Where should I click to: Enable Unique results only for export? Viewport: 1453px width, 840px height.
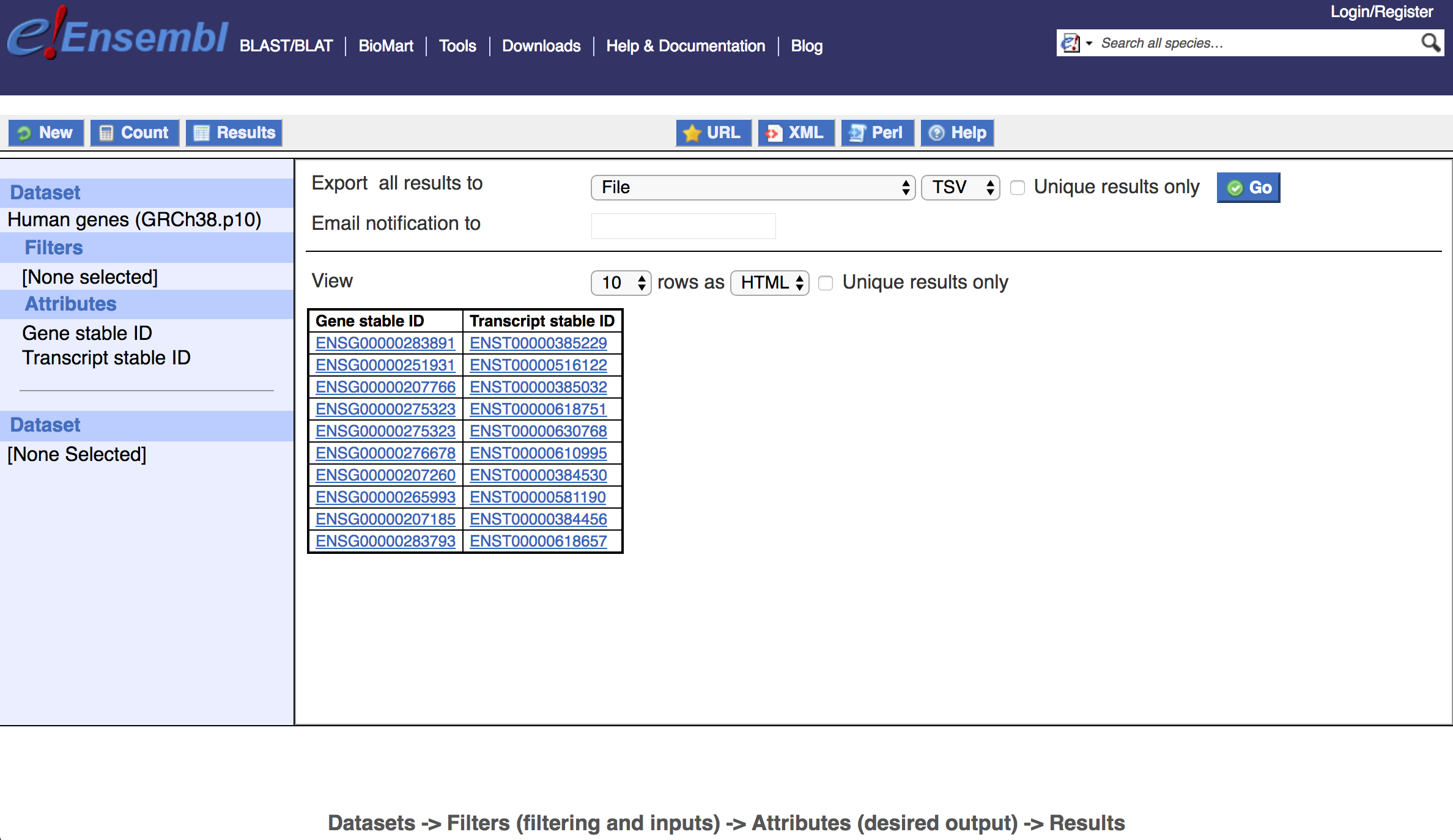pos(1018,188)
